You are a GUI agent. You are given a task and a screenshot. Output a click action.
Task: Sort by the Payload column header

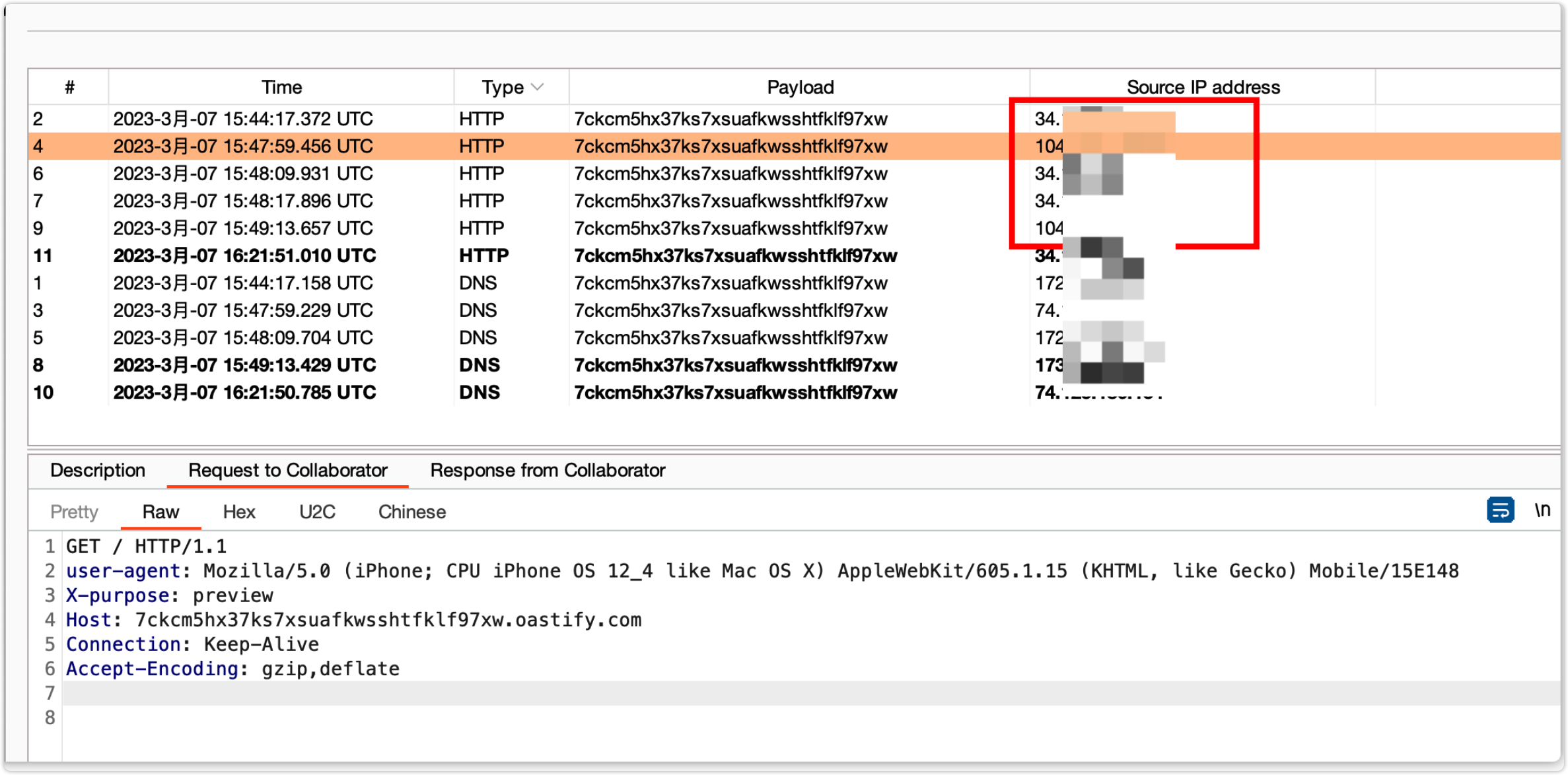click(x=800, y=87)
